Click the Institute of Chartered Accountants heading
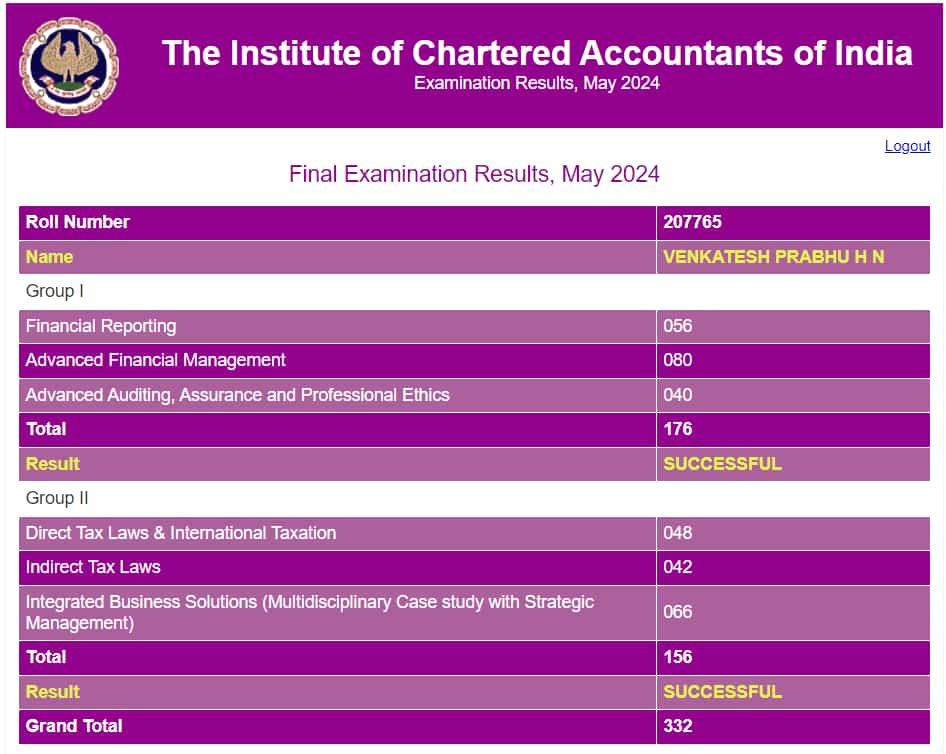946x754 pixels. coord(537,53)
